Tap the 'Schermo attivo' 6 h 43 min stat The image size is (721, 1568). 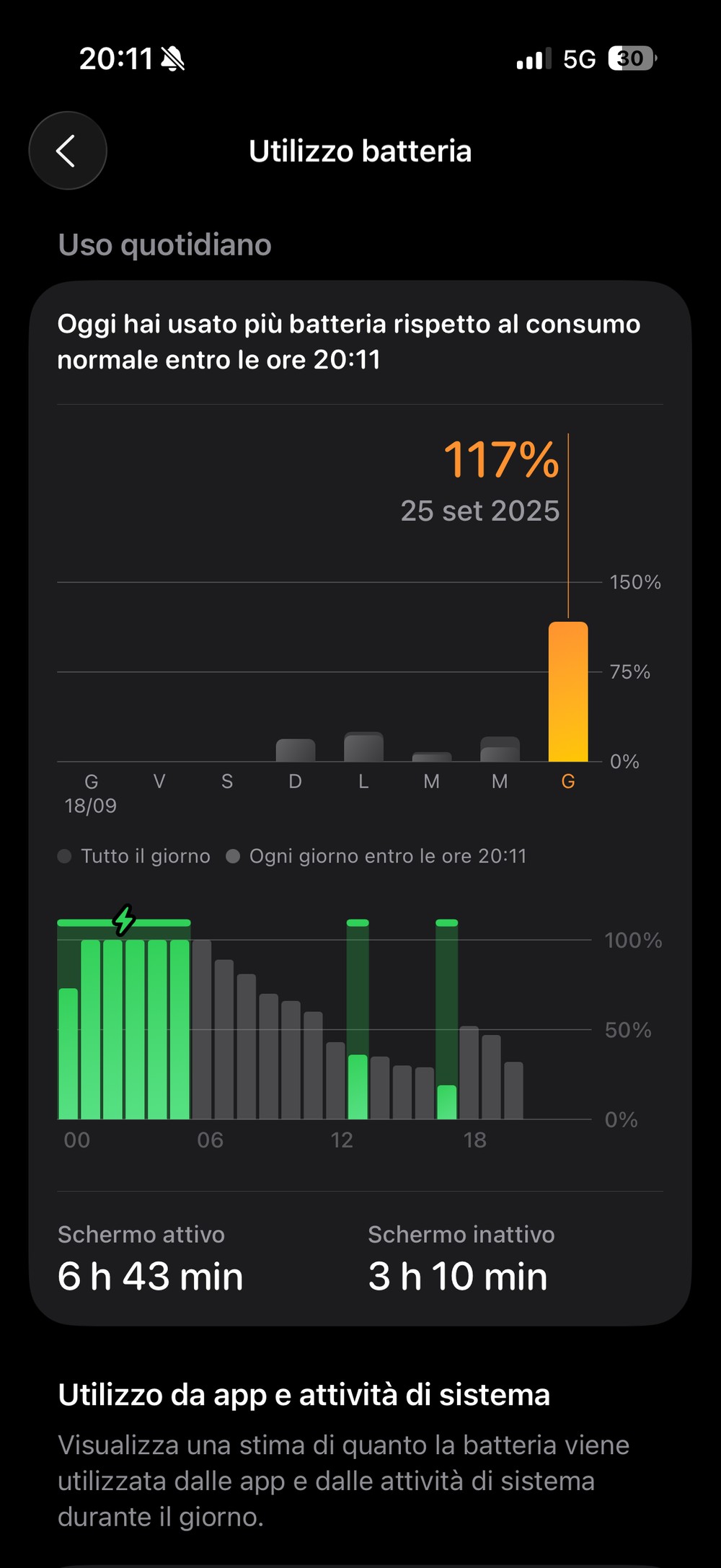click(x=150, y=1259)
